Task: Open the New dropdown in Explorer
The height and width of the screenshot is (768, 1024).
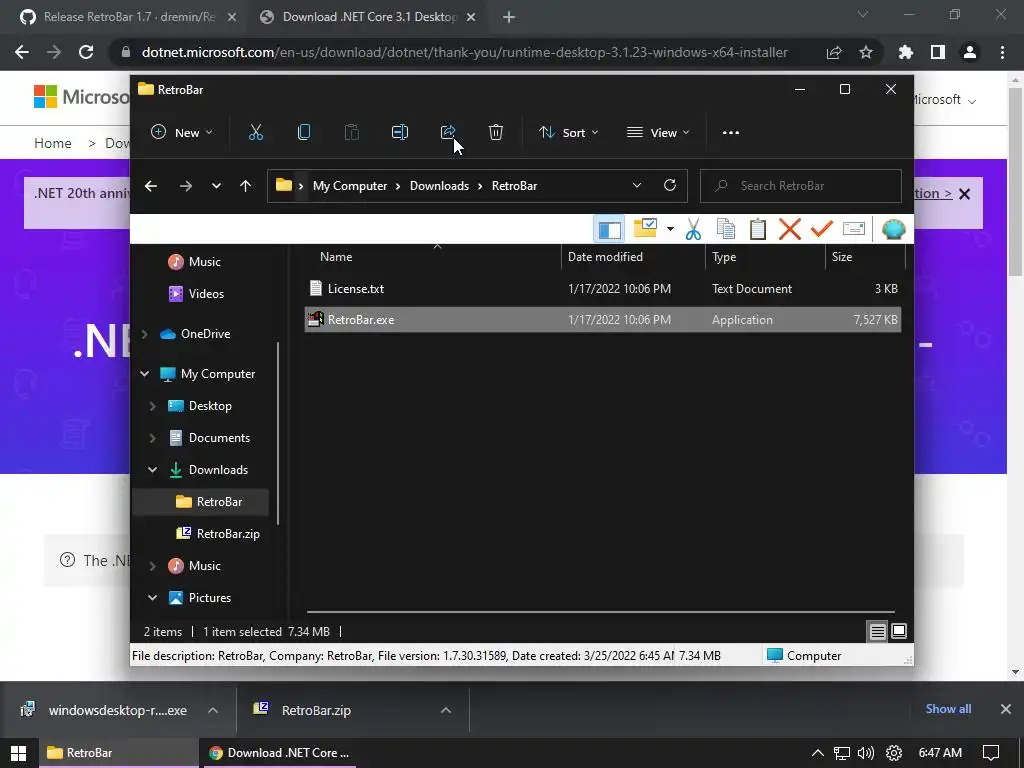Action: (182, 133)
